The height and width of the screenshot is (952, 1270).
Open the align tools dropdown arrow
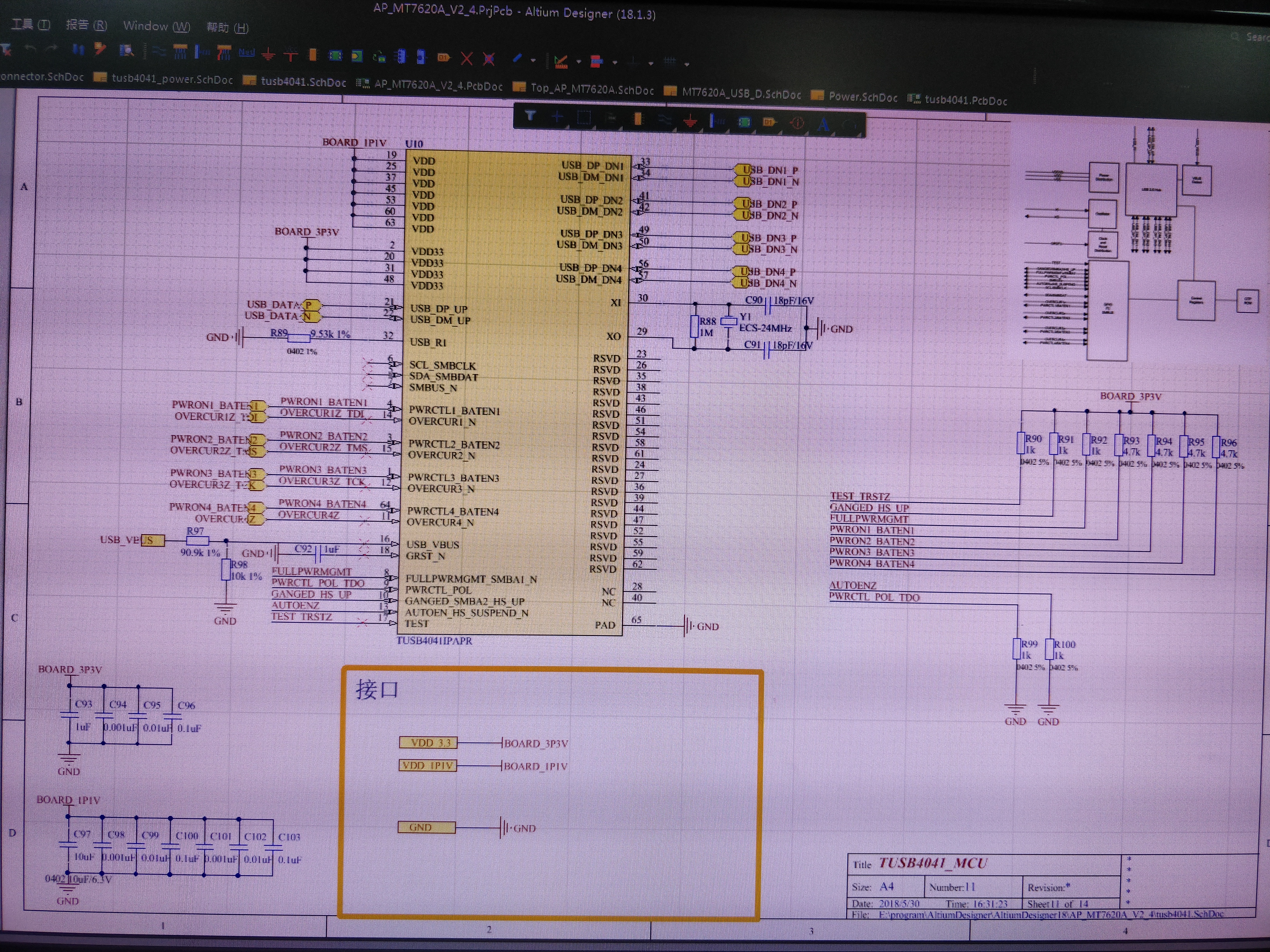coord(614,62)
